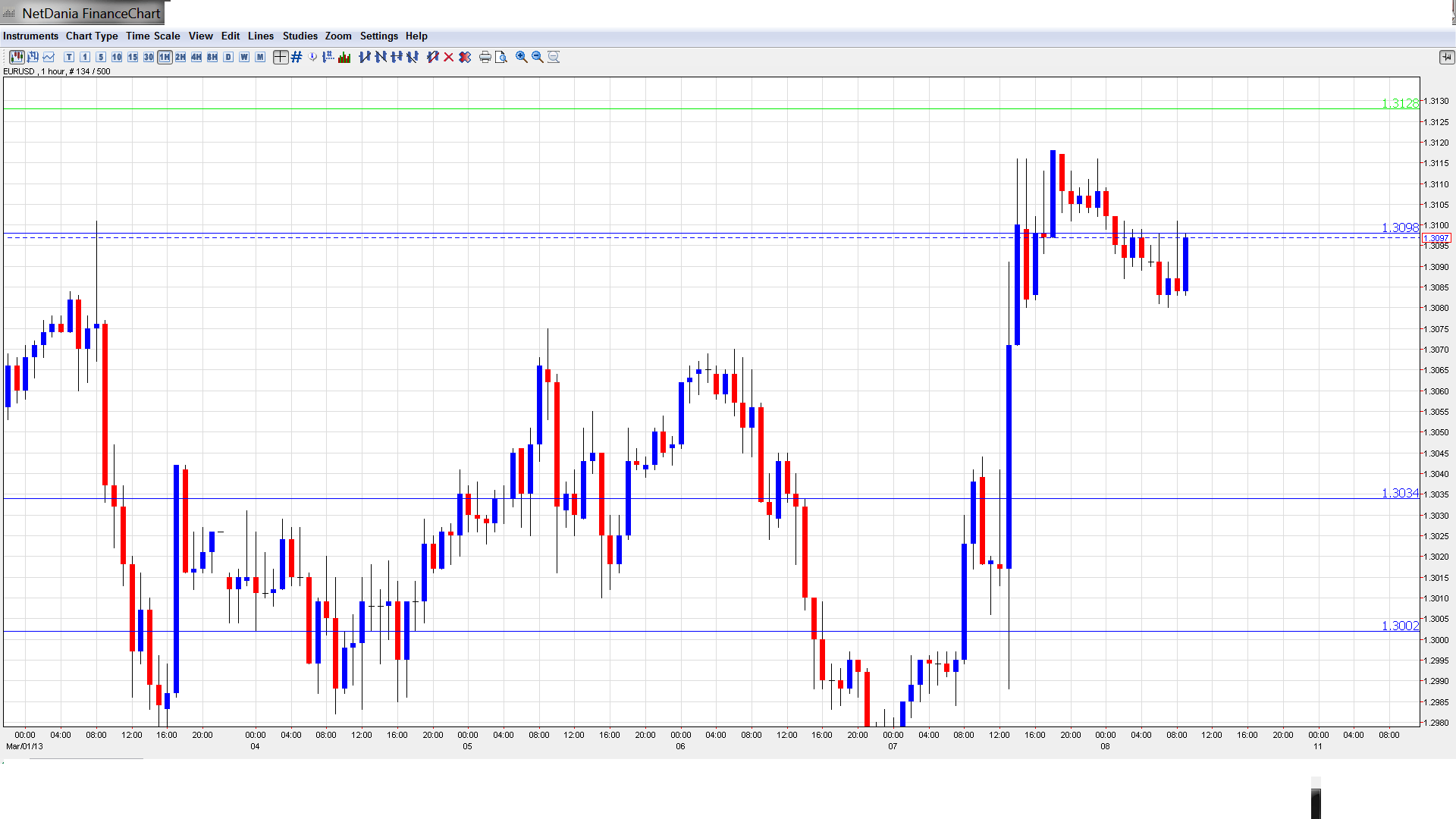Click the zoom out magnifier
The image size is (1456, 819).
click(x=538, y=57)
